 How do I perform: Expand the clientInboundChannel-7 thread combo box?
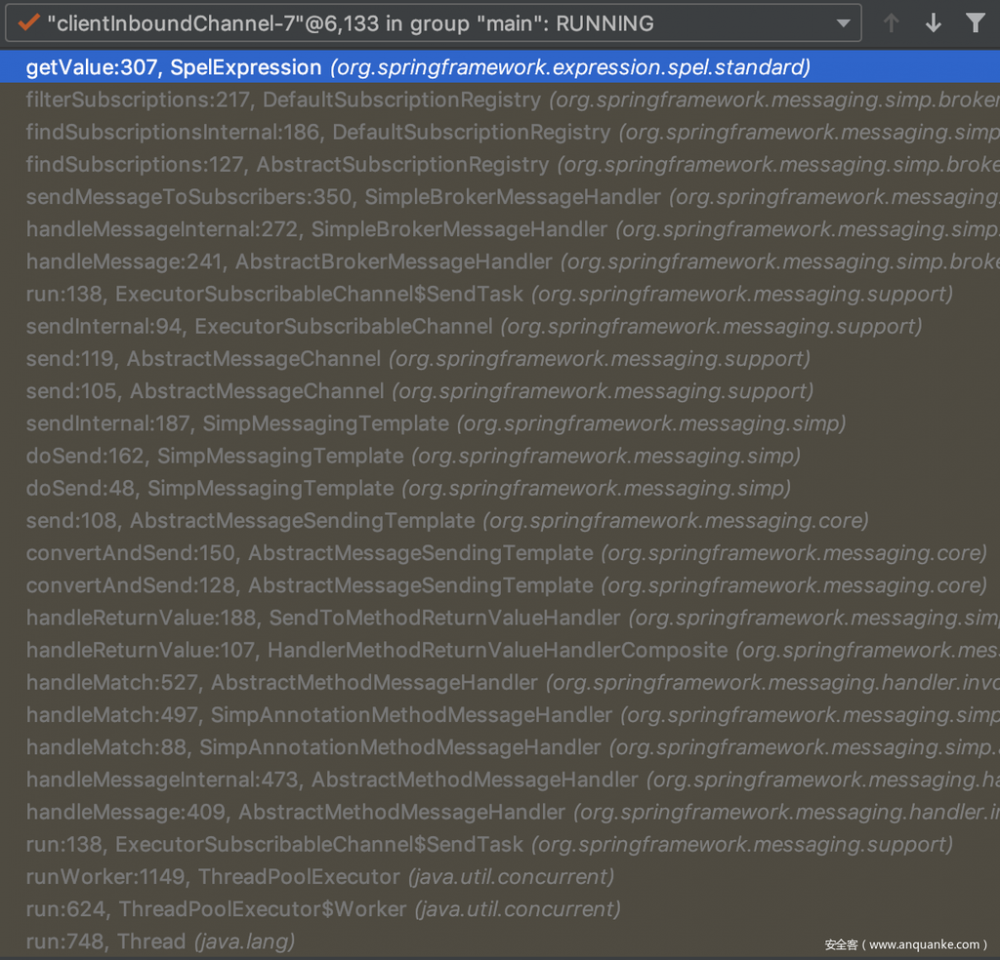843,22
